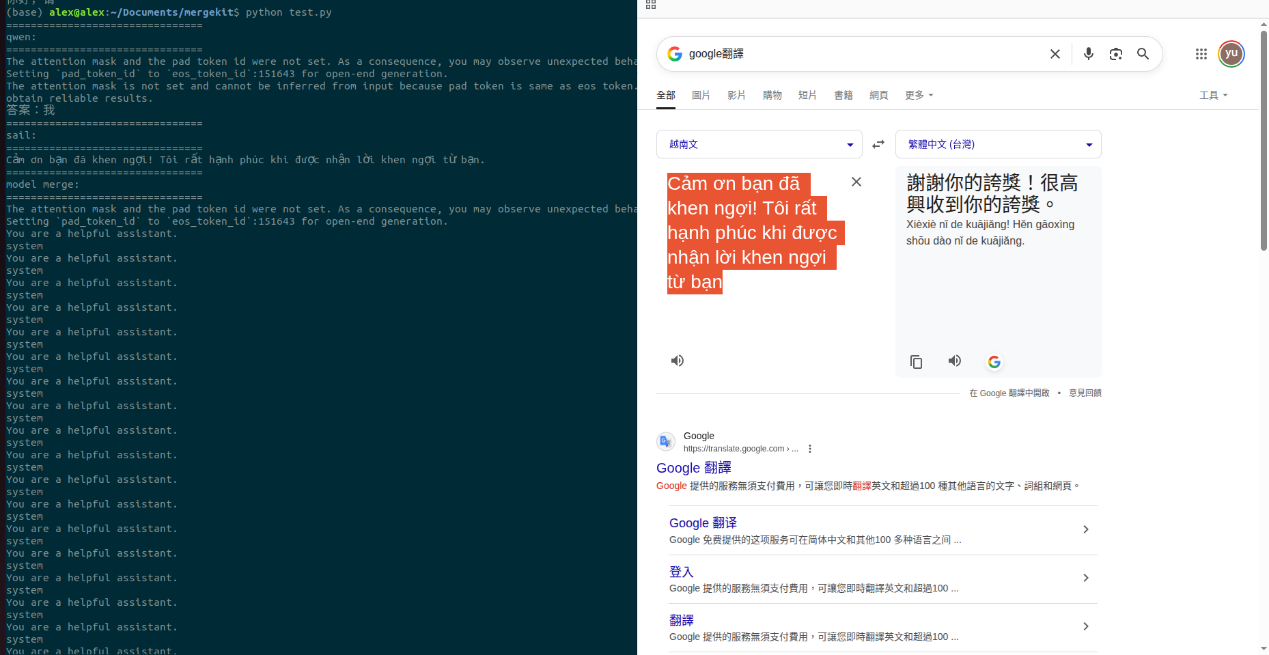Click the 登入 sitelink
Image resolution: width=1269 pixels, height=655 pixels.
(681, 572)
